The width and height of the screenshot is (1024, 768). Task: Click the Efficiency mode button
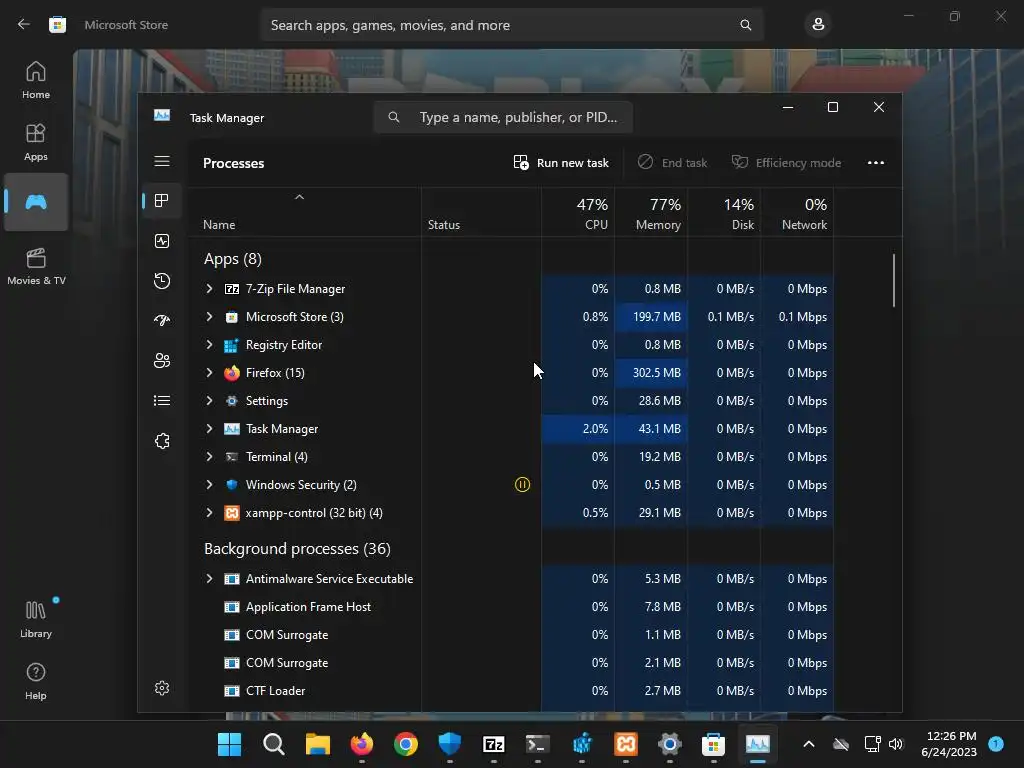tap(786, 163)
